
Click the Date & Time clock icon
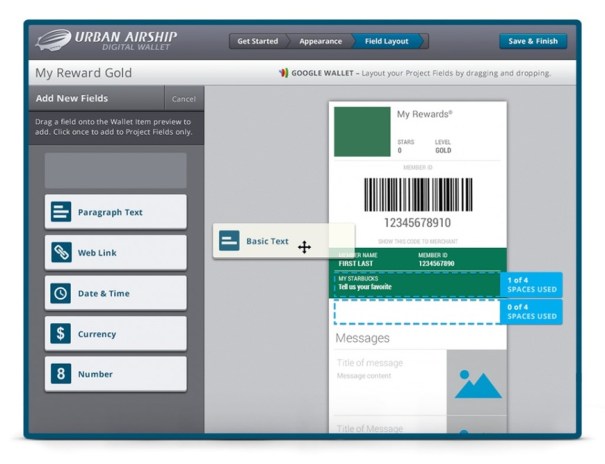[x=61, y=294]
